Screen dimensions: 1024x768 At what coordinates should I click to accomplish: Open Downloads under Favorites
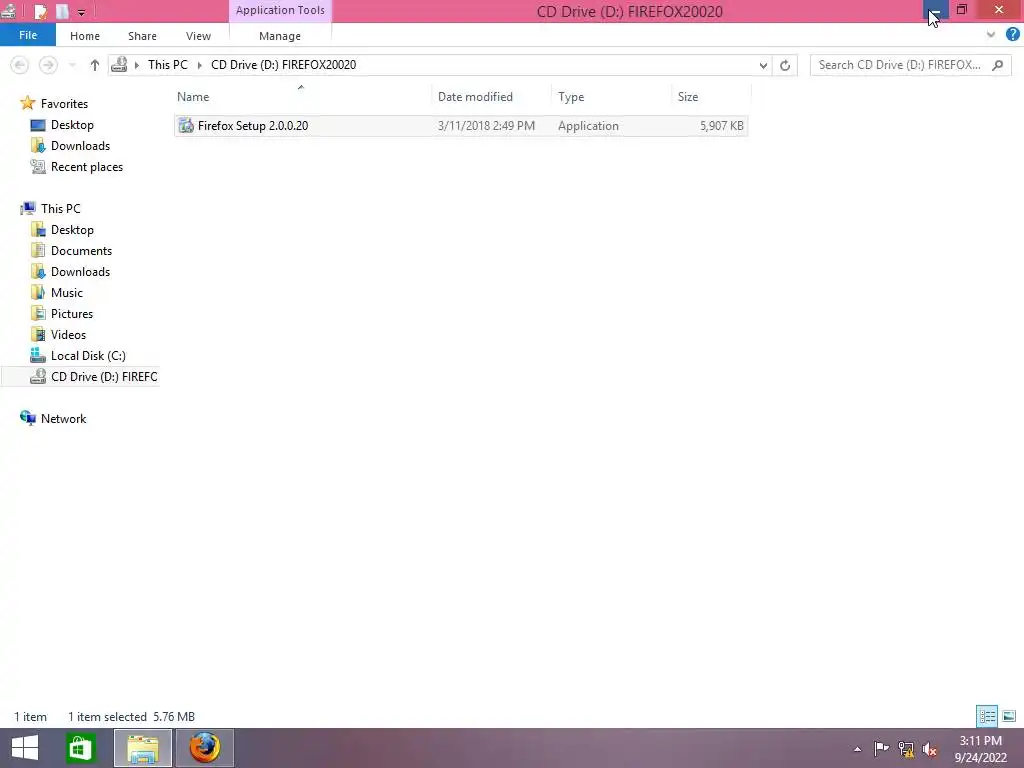click(80, 146)
